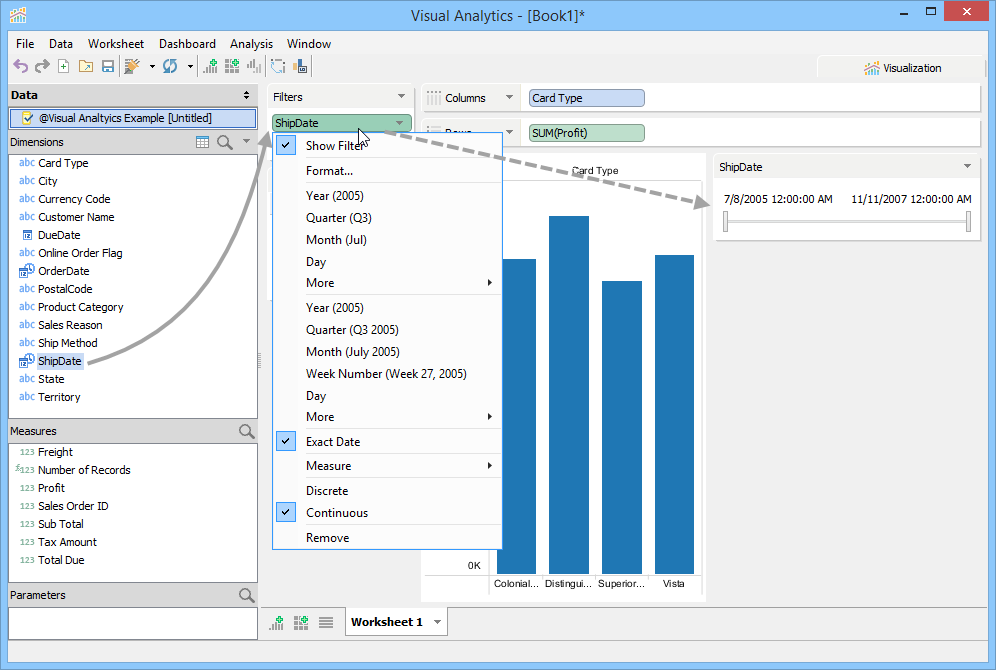Toggle Data pane up-down selector
The image size is (996, 670).
246,95
